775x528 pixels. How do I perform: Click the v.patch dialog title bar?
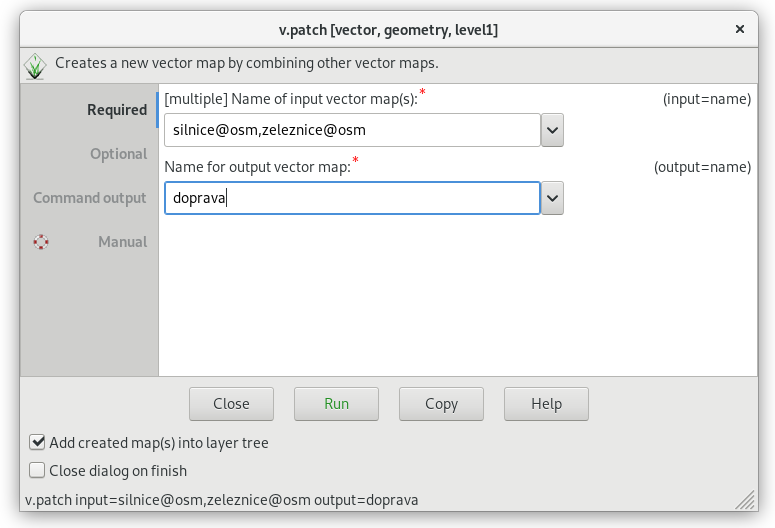pos(388,30)
